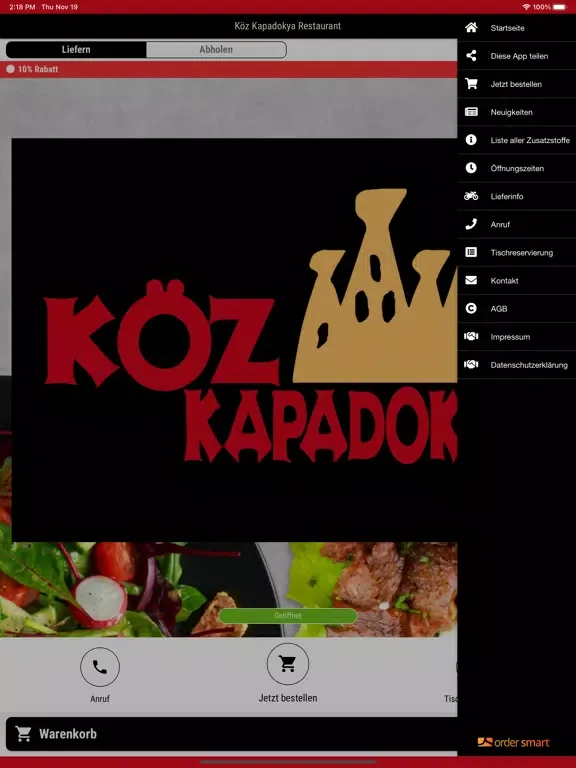The width and height of the screenshot is (576, 768).
Task: Tap the cart icon in the Warenkorb bar
Action: pos(23,734)
